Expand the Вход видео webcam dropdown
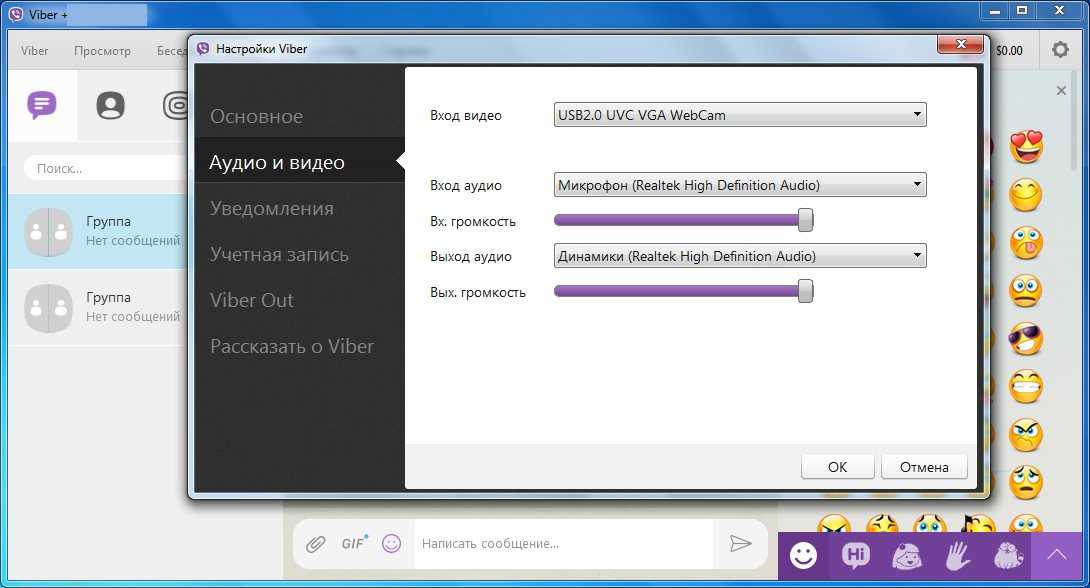Image resolution: width=1090 pixels, height=588 pixels. coord(740,115)
